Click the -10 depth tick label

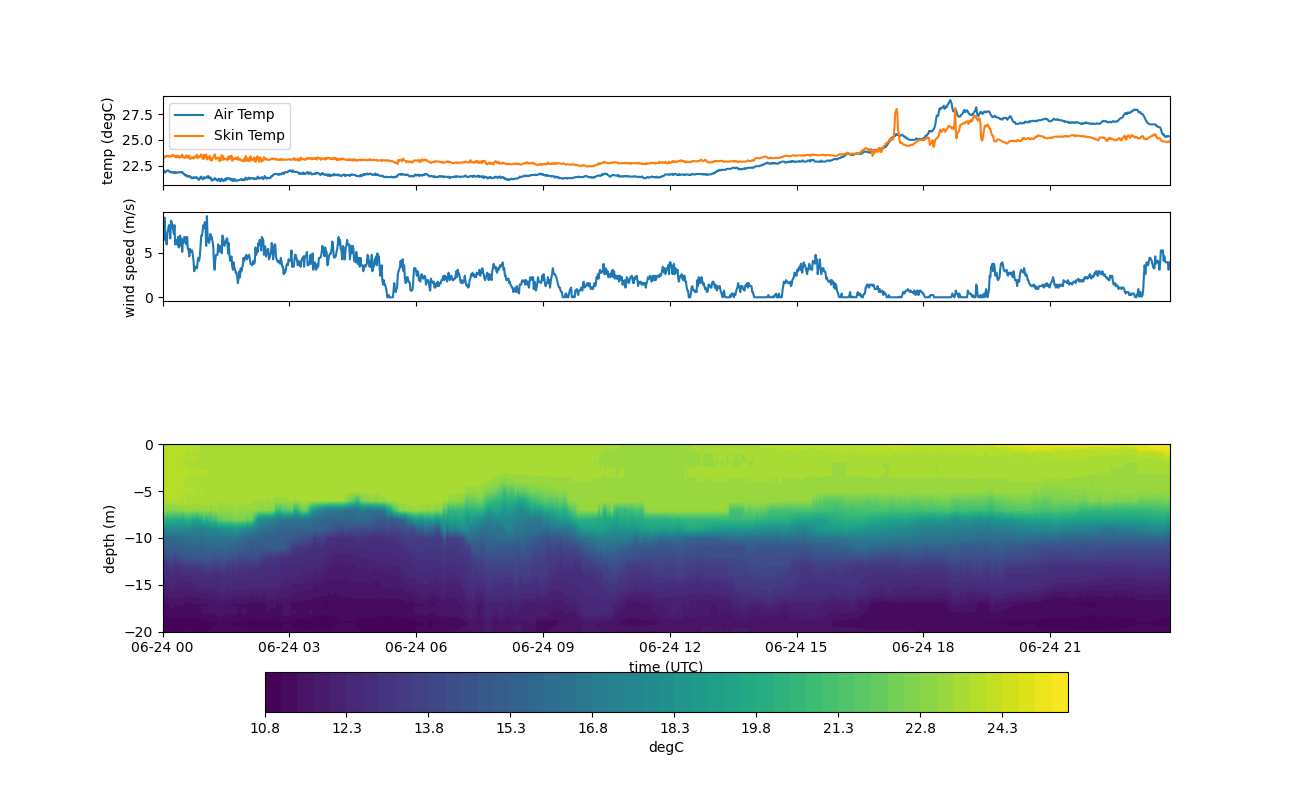pyautogui.click(x=142, y=538)
